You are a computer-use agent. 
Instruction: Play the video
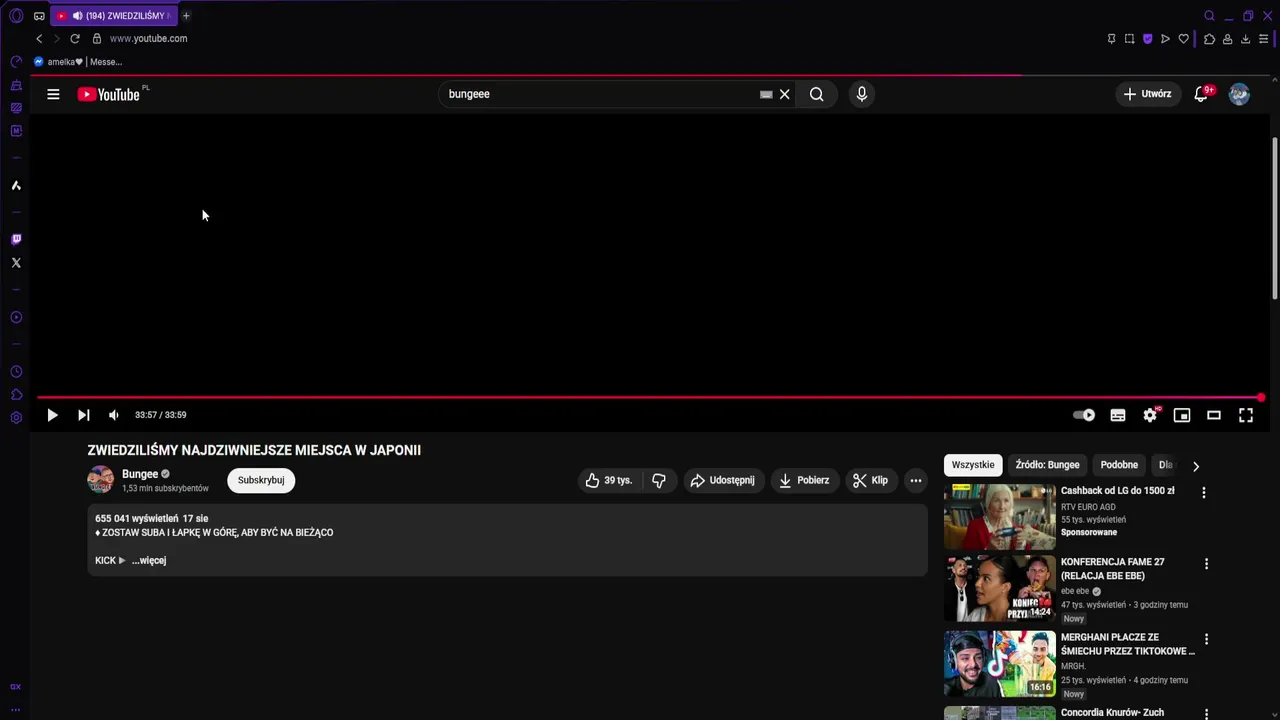coord(52,415)
